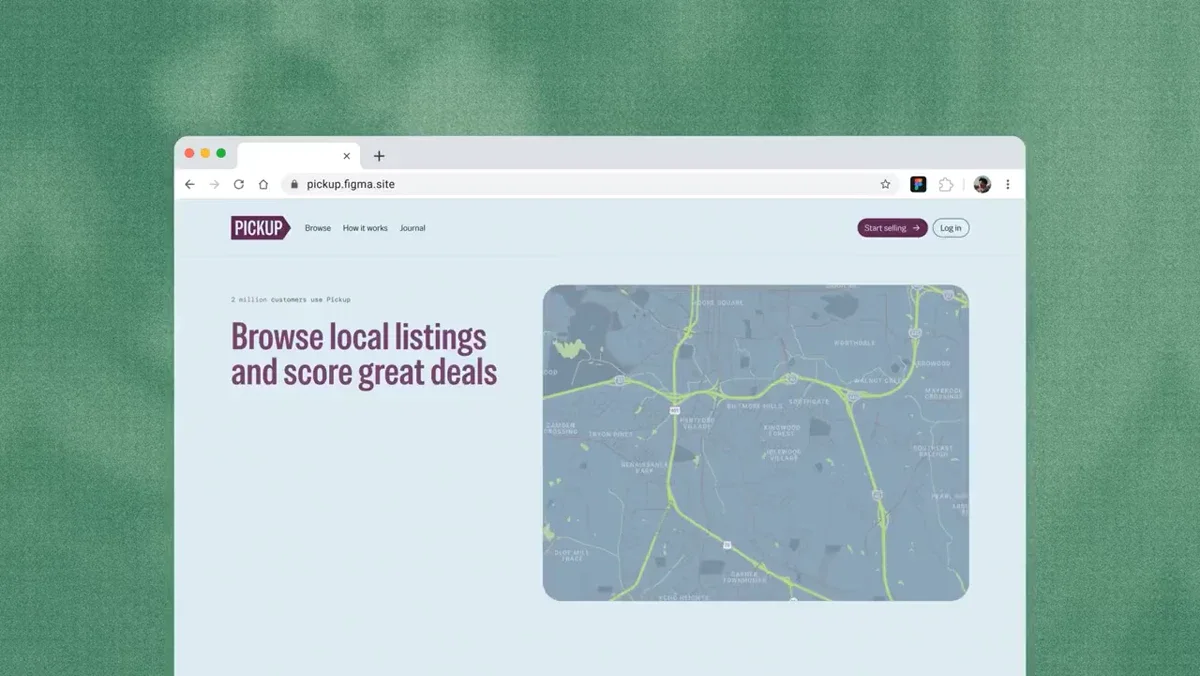
Task: Open the How it works link
Action: [365, 228]
